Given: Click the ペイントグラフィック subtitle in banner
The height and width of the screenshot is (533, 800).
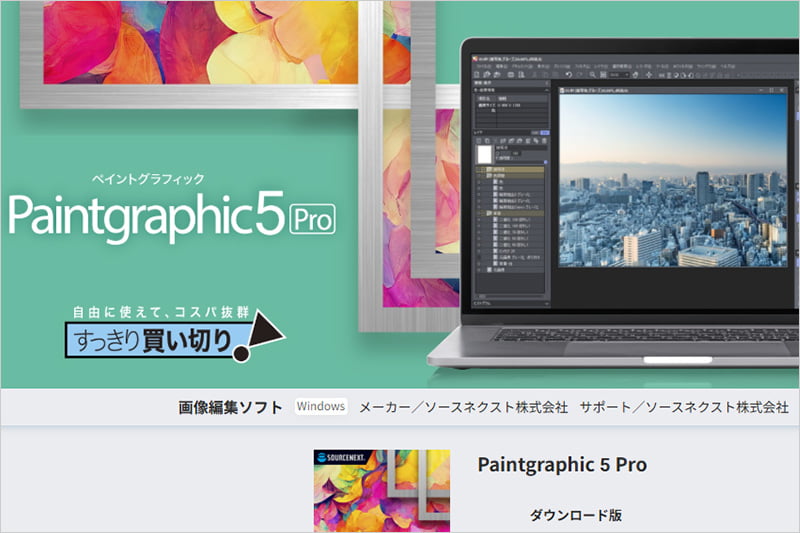Looking at the screenshot, I should pyautogui.click(x=148, y=179).
